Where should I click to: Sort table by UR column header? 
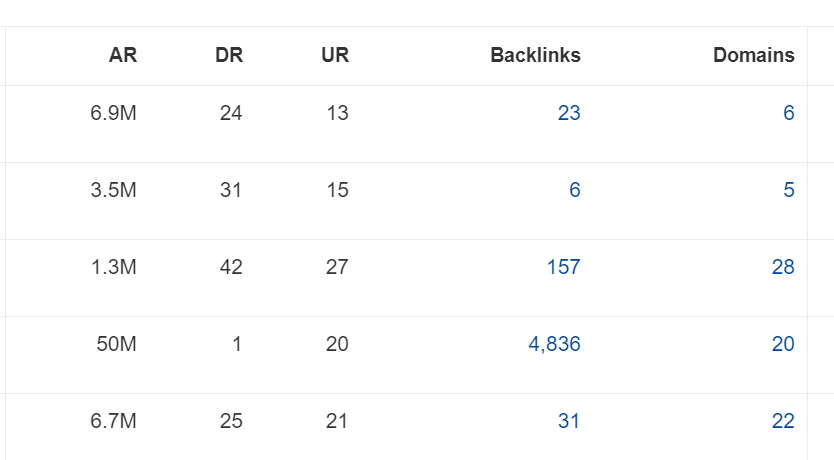coord(335,55)
